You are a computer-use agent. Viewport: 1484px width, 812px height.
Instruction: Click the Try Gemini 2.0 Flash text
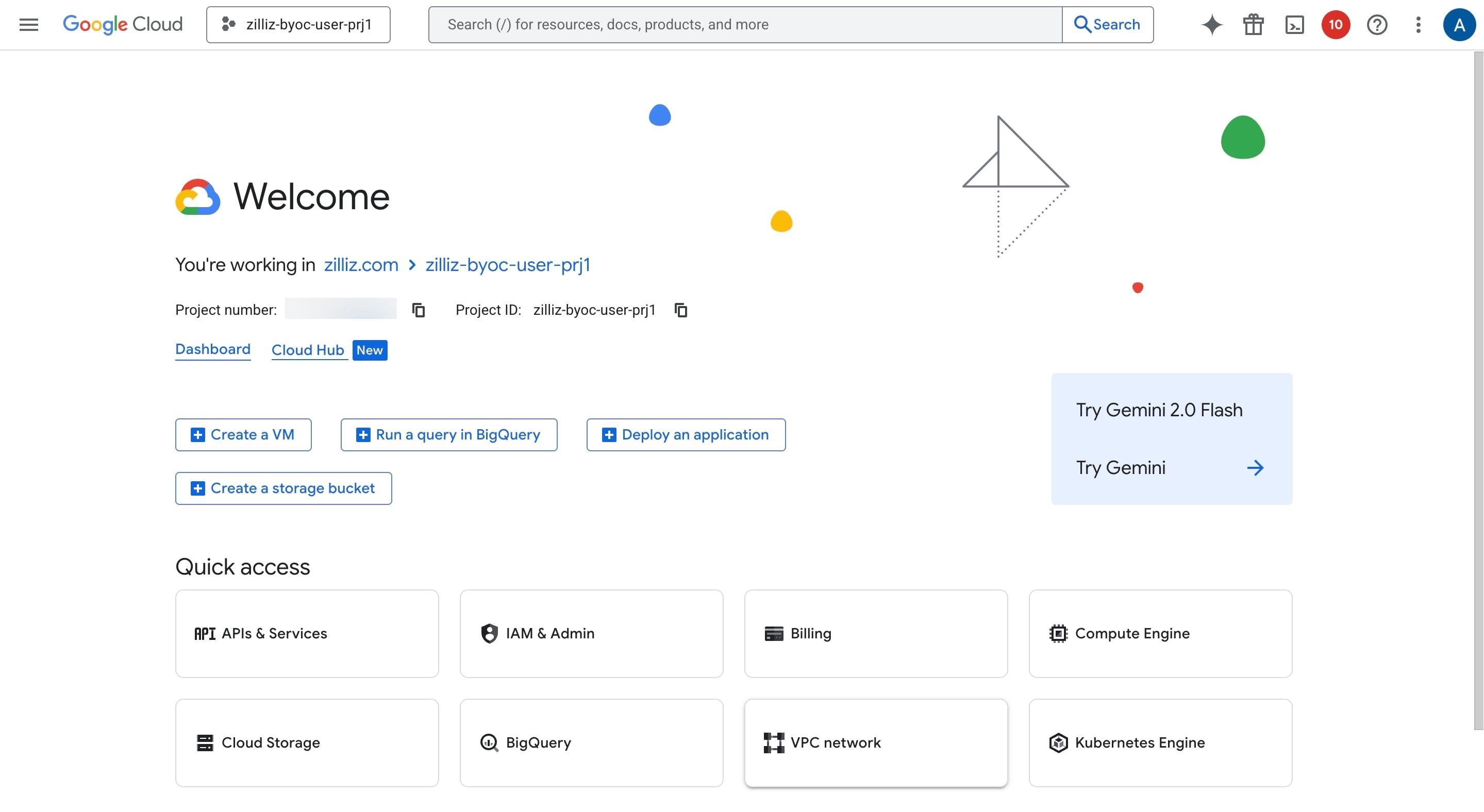1159,410
